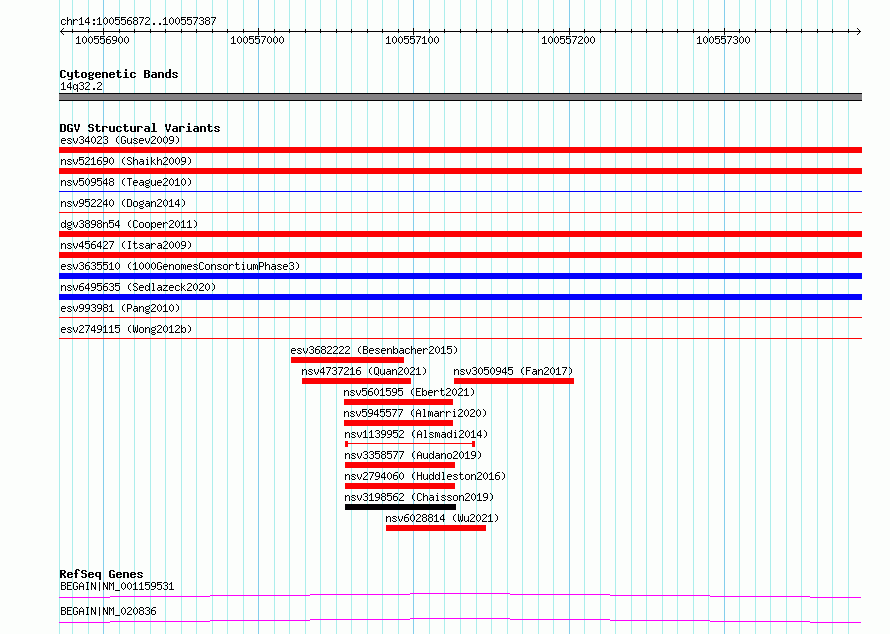Click the 100556900 ruler position
The image size is (890, 634).
coord(102,40)
